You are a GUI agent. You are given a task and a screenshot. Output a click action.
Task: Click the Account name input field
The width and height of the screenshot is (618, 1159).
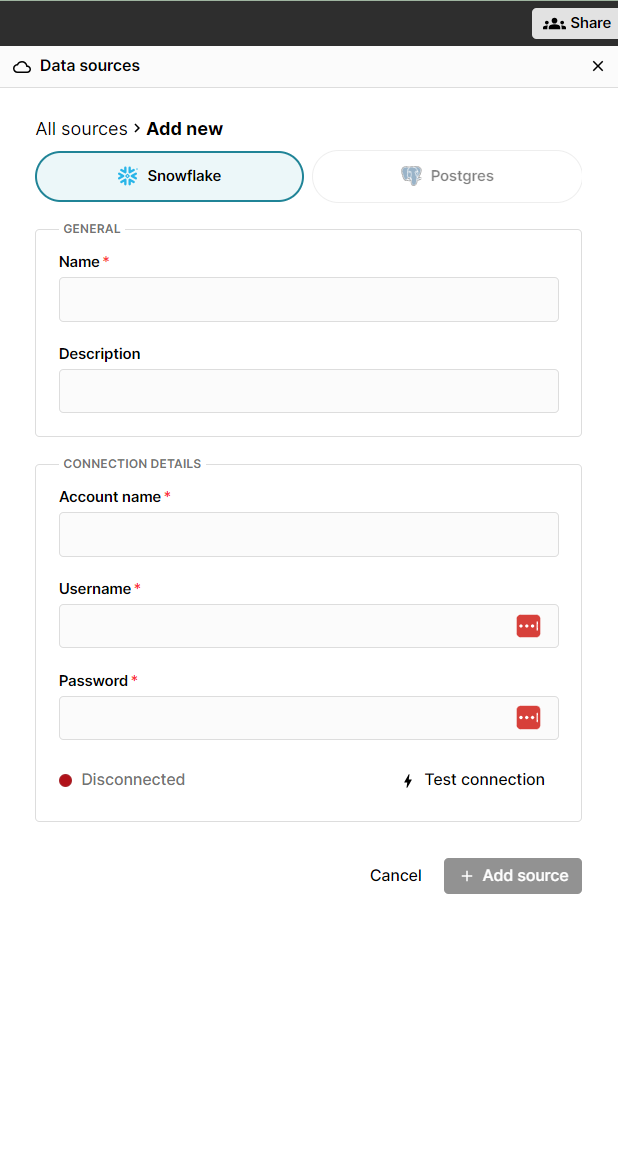click(x=308, y=534)
